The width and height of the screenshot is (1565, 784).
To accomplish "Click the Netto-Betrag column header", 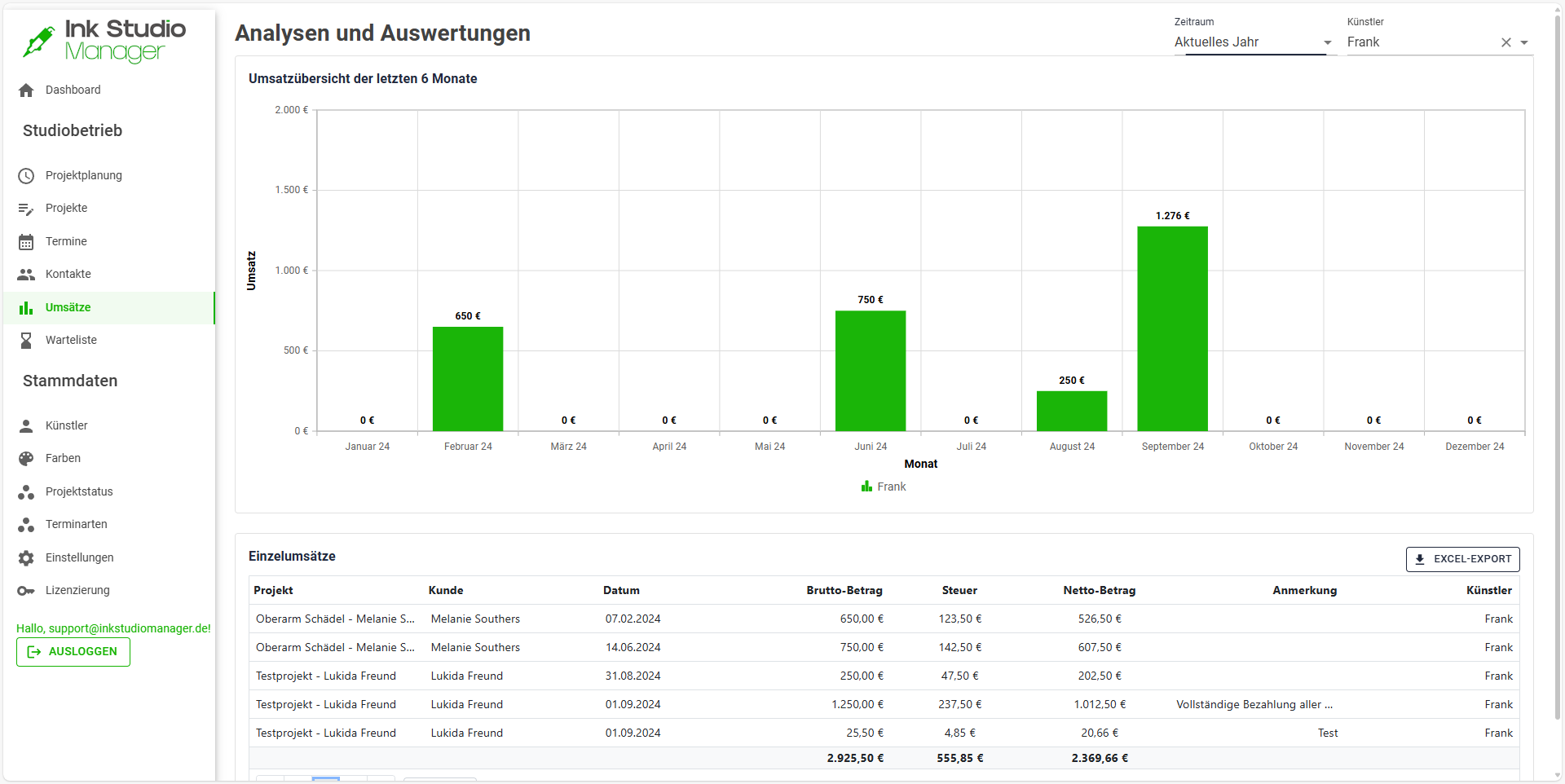I will 1100,591.
